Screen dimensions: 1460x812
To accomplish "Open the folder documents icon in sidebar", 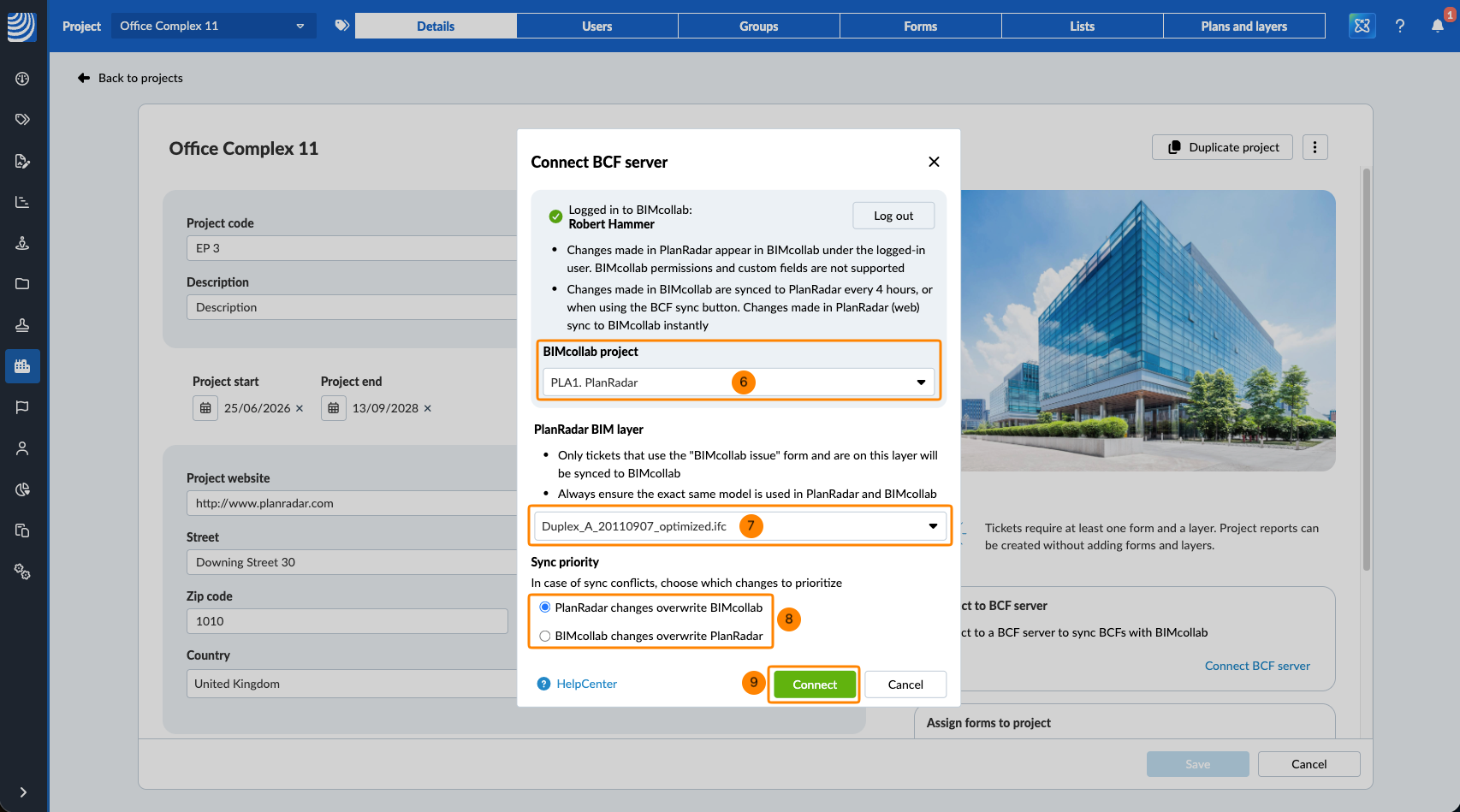I will 22,284.
